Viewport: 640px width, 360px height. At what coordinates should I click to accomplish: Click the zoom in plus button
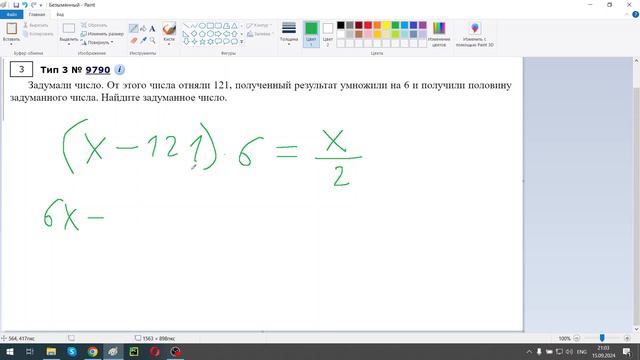(627, 338)
